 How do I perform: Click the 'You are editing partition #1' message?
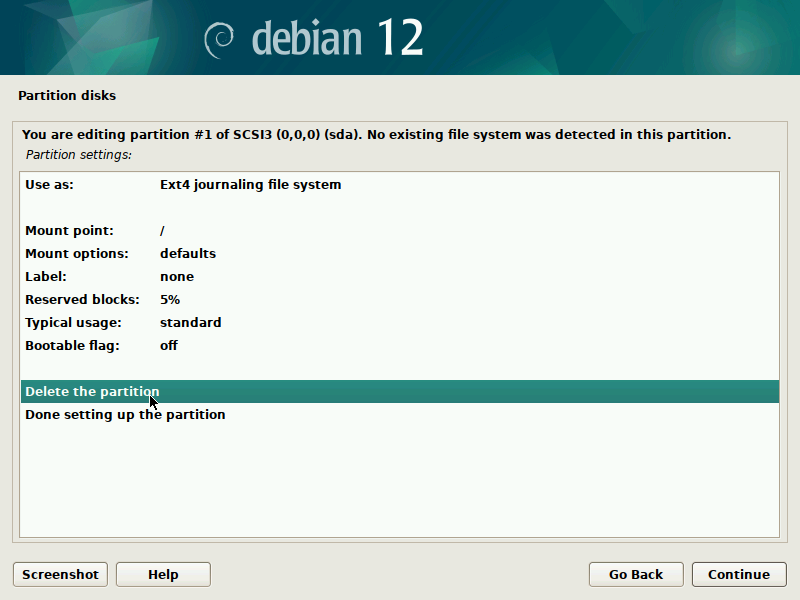pyautogui.click(x=376, y=135)
